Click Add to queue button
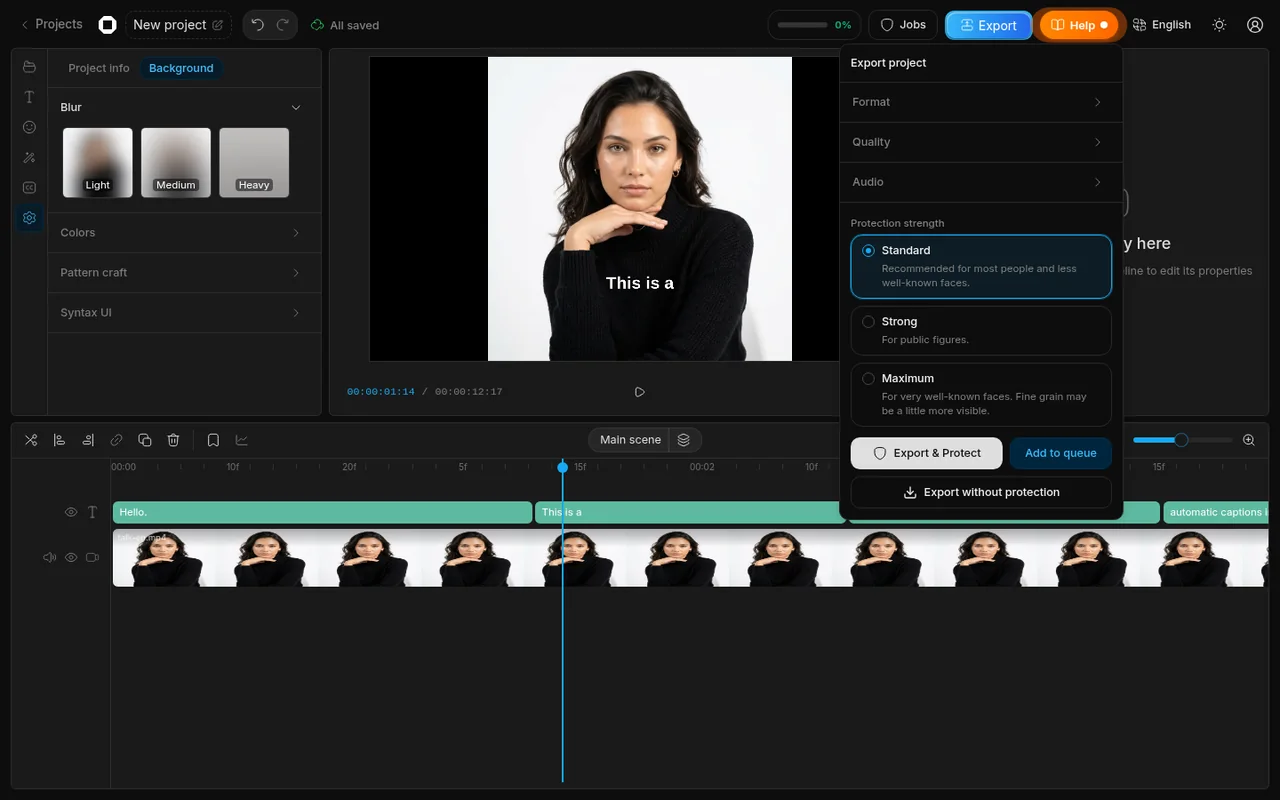Viewport: 1280px width, 800px height. tap(1060, 453)
